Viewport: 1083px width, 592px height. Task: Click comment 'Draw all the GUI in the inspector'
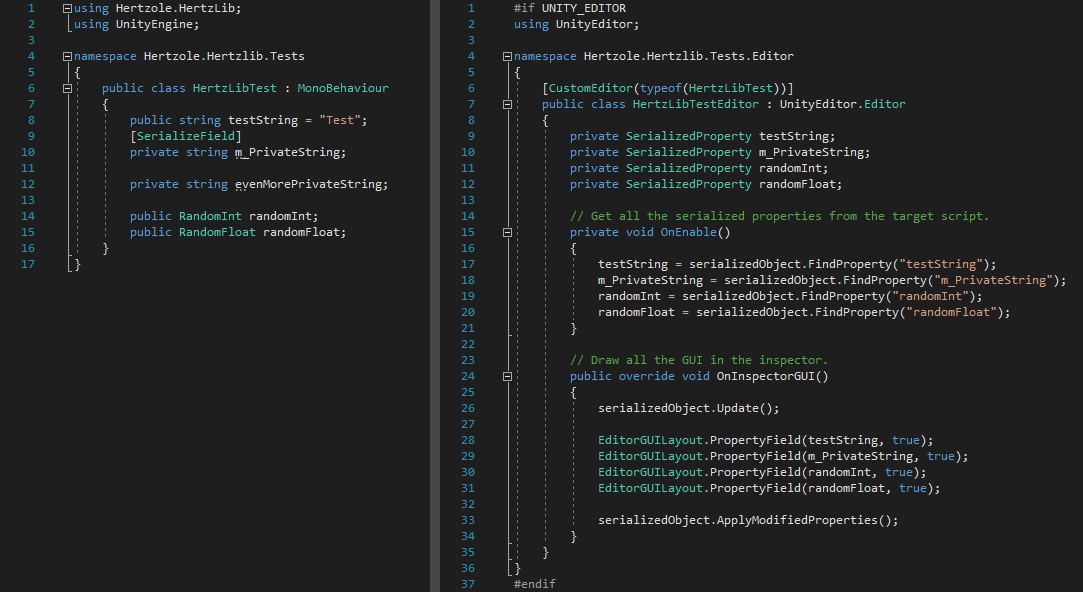coord(699,360)
